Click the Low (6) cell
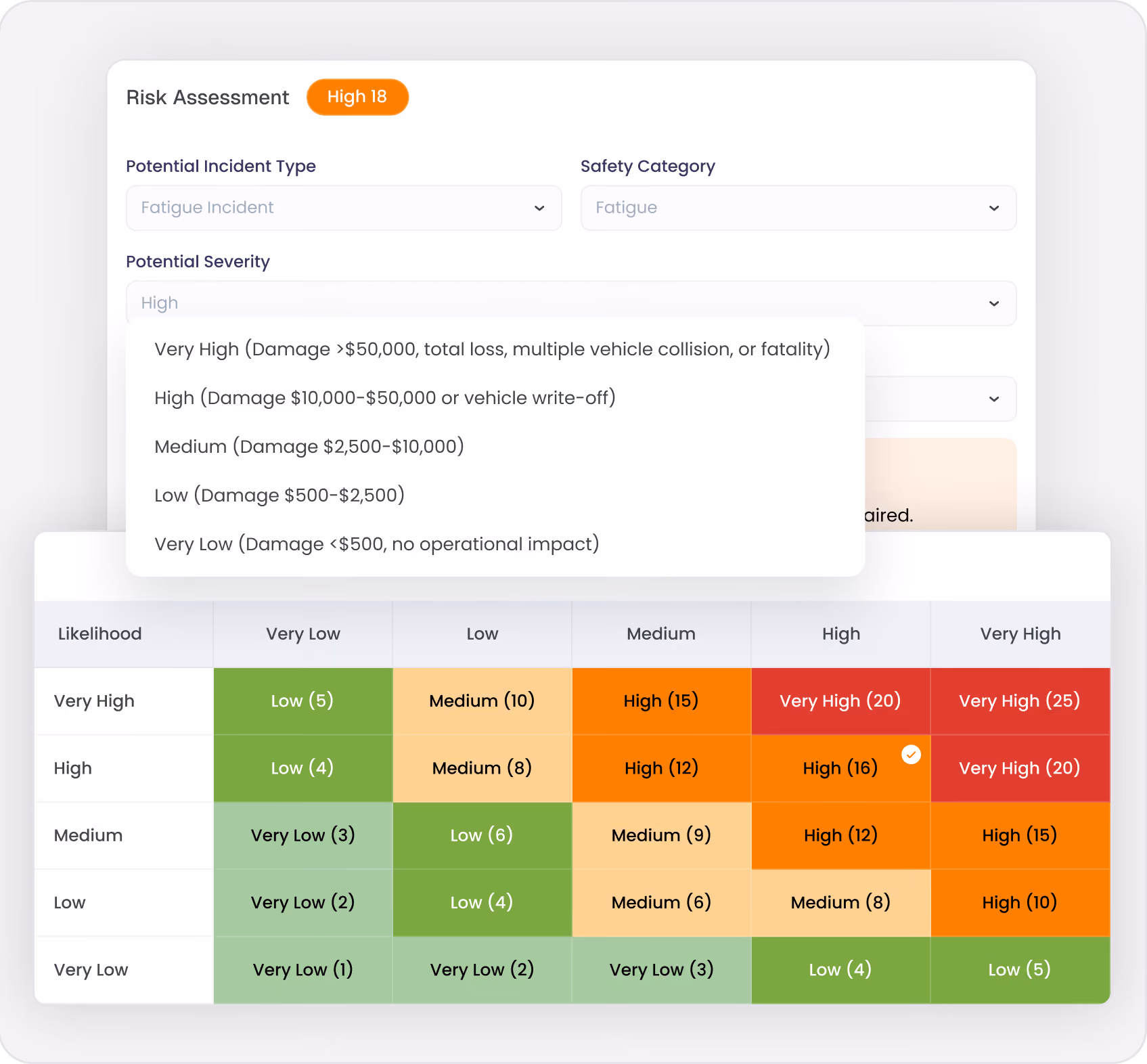This screenshot has height=1064, width=1147. click(x=482, y=835)
